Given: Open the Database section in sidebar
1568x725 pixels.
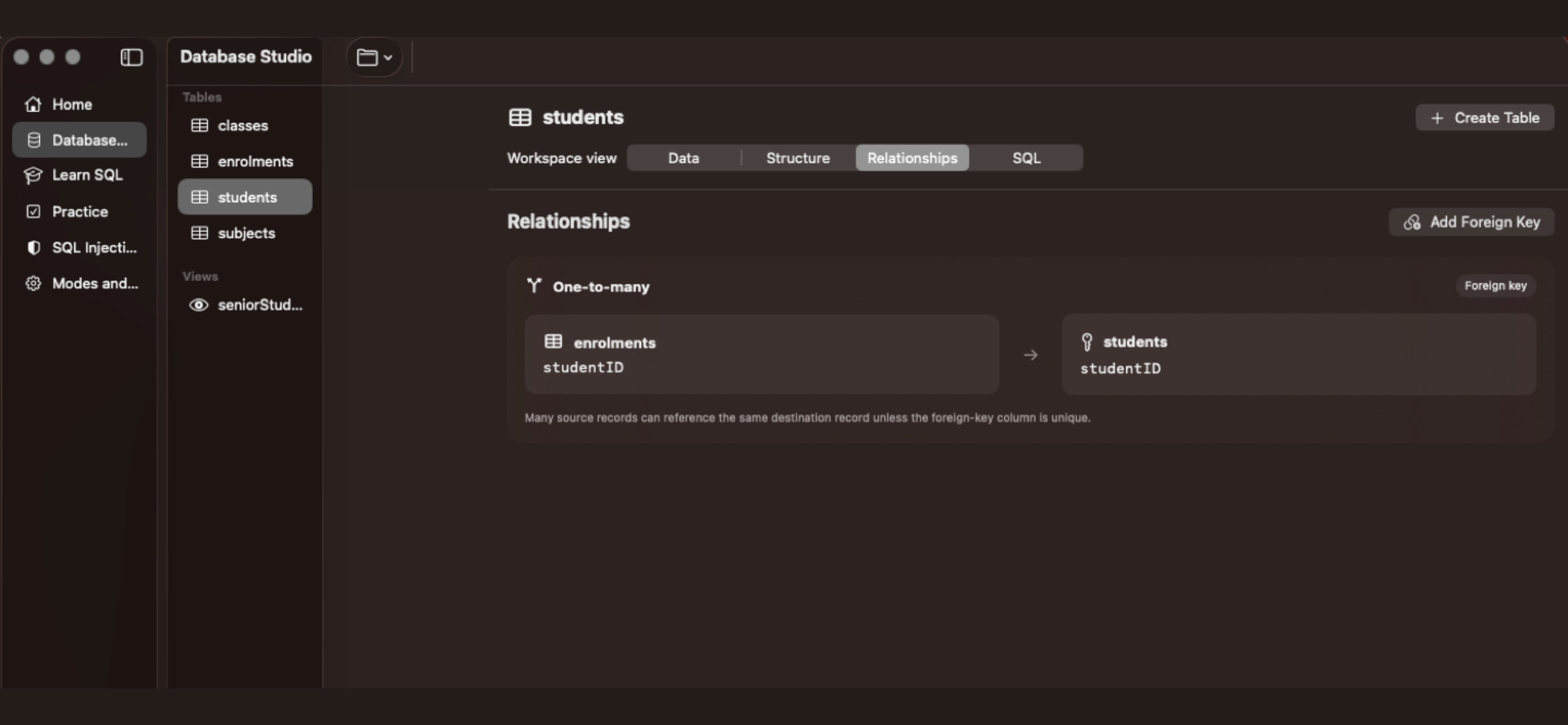Looking at the screenshot, I should 79,140.
